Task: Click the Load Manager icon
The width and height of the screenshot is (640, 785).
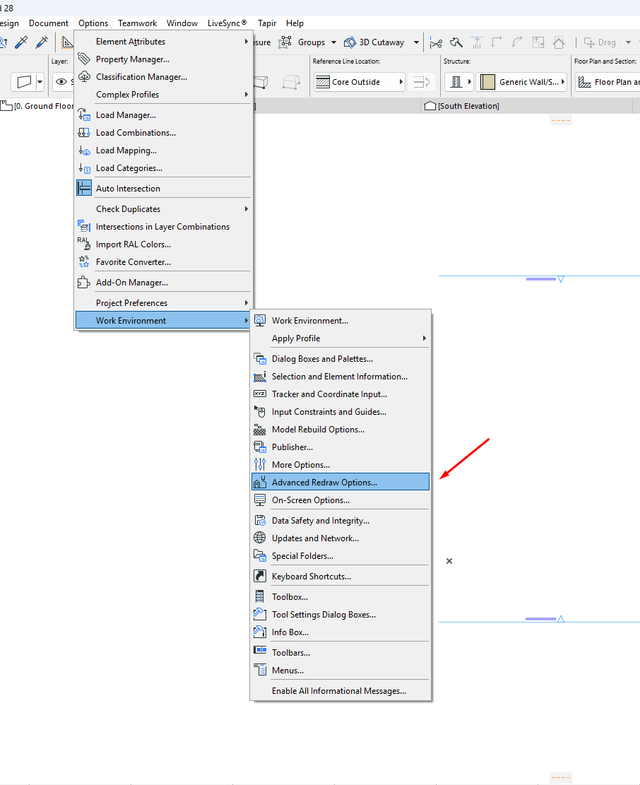Action: (x=84, y=115)
